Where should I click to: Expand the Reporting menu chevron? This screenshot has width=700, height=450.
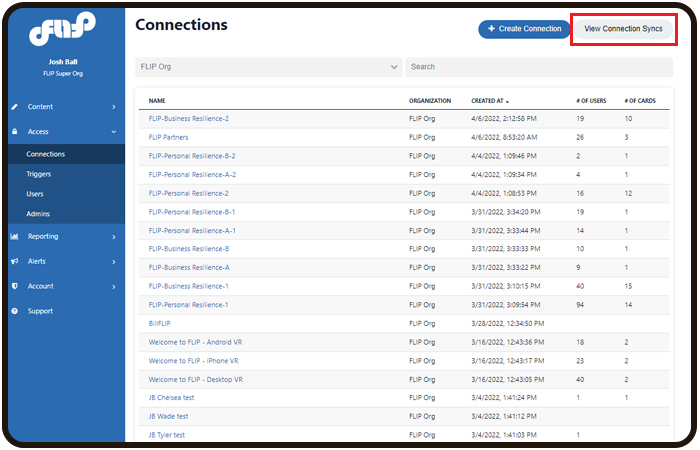114,237
